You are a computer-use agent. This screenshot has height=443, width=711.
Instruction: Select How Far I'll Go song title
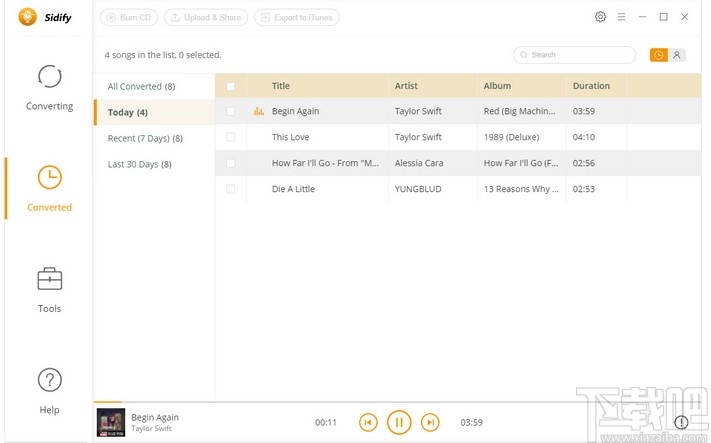pos(325,163)
